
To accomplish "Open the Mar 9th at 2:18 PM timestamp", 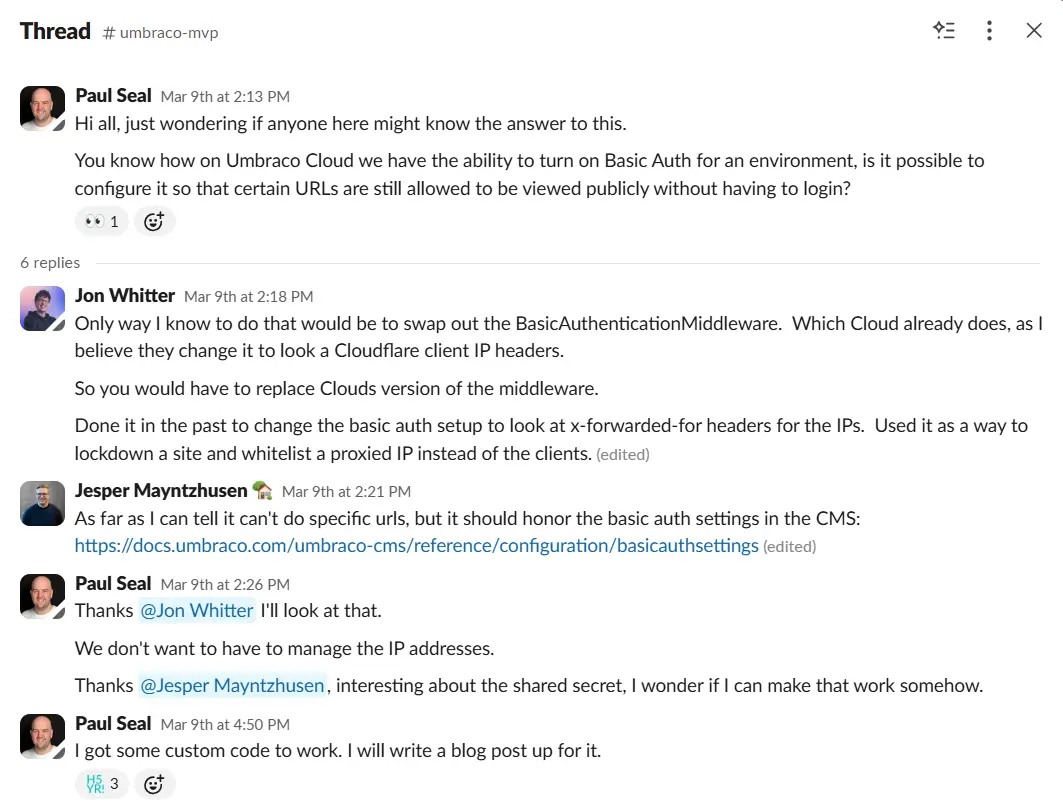I will tap(248, 297).
